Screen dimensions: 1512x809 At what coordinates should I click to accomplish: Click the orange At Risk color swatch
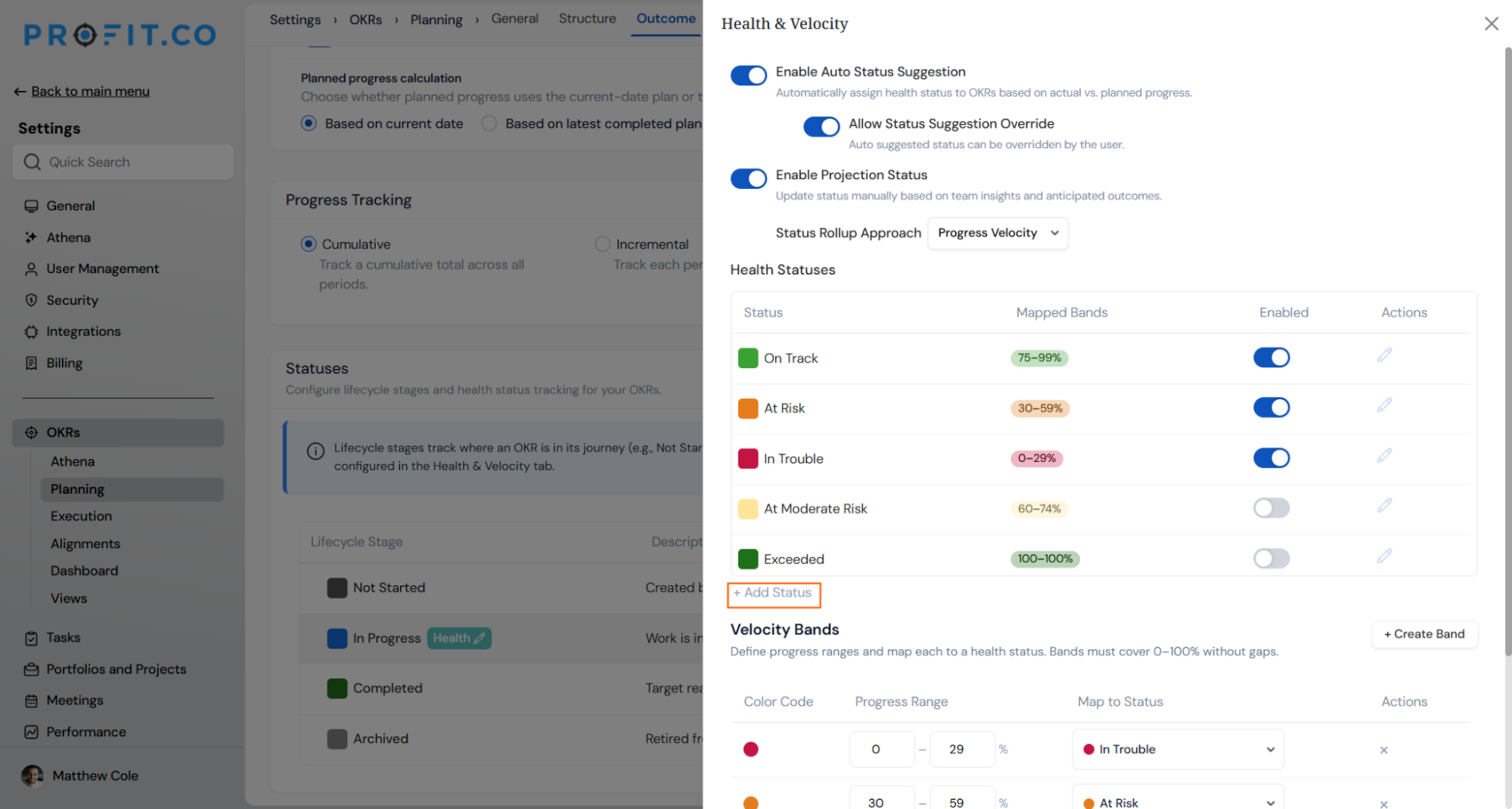point(747,408)
